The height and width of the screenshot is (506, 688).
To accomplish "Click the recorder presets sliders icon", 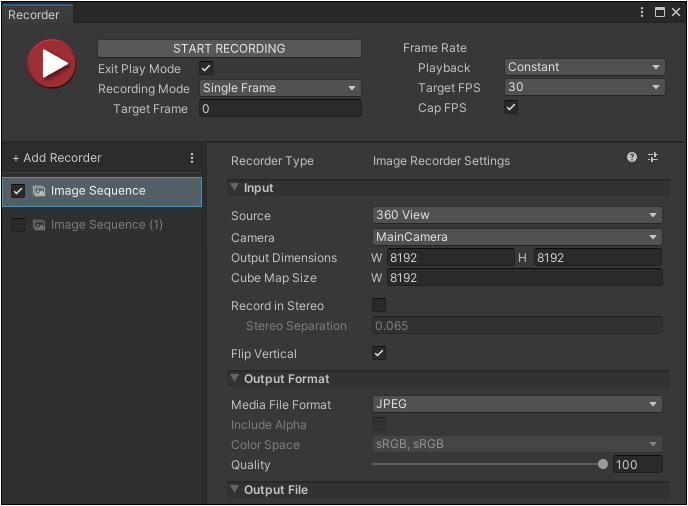I will tap(653, 158).
